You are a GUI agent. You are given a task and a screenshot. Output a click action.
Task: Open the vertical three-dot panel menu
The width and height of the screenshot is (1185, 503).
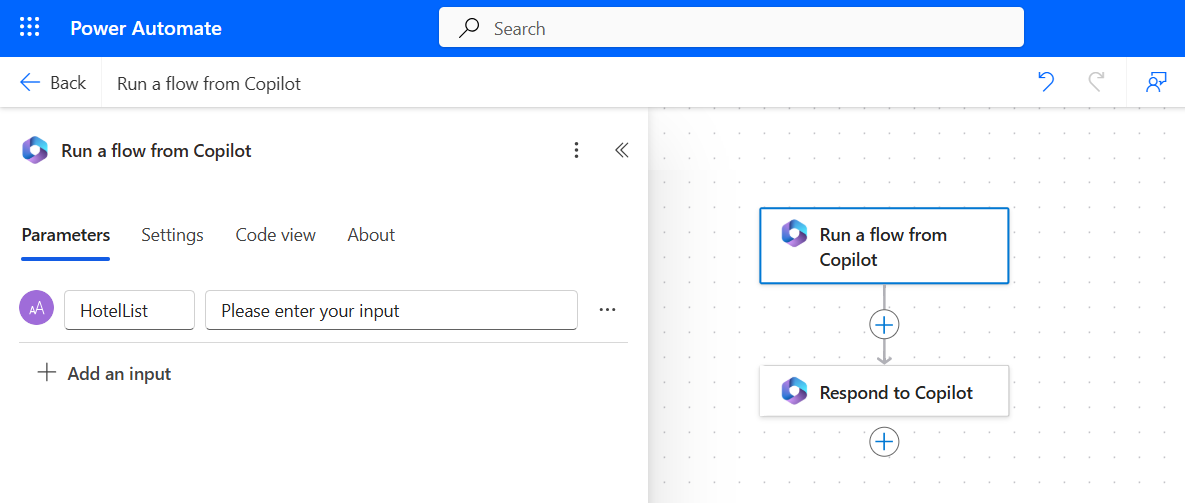point(576,151)
